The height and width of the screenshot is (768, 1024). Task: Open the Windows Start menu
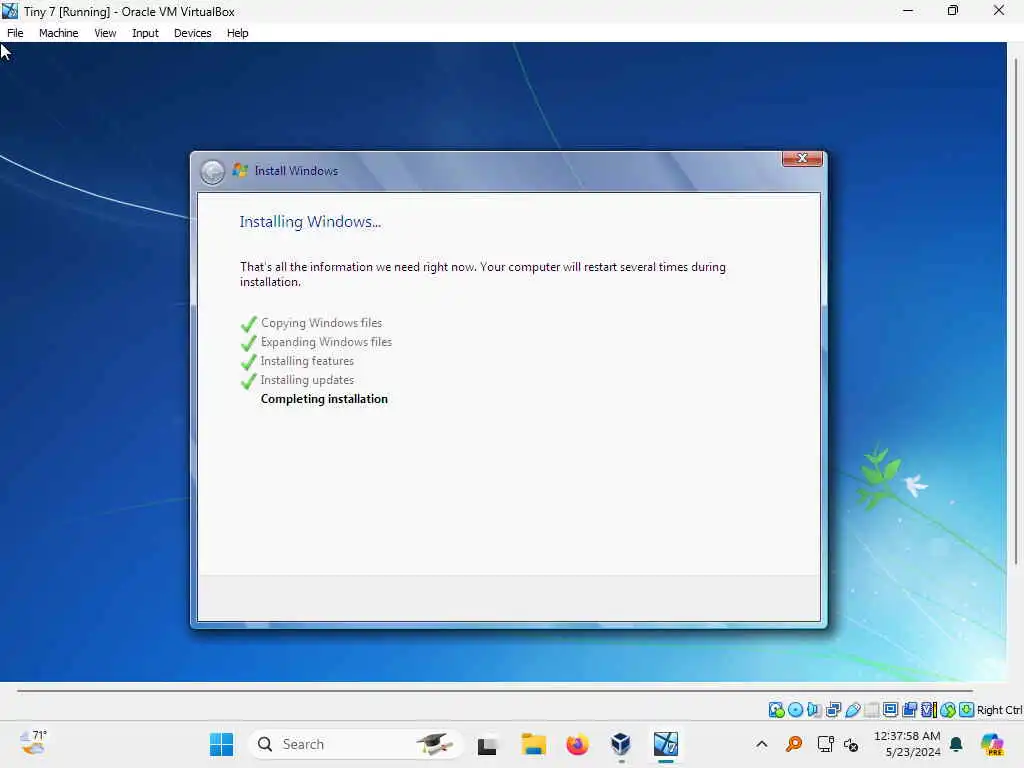click(x=221, y=744)
